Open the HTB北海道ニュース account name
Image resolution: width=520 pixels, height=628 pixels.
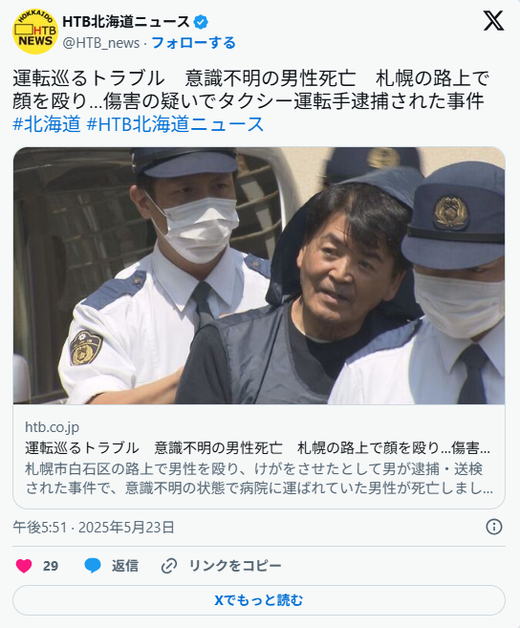click(x=126, y=22)
